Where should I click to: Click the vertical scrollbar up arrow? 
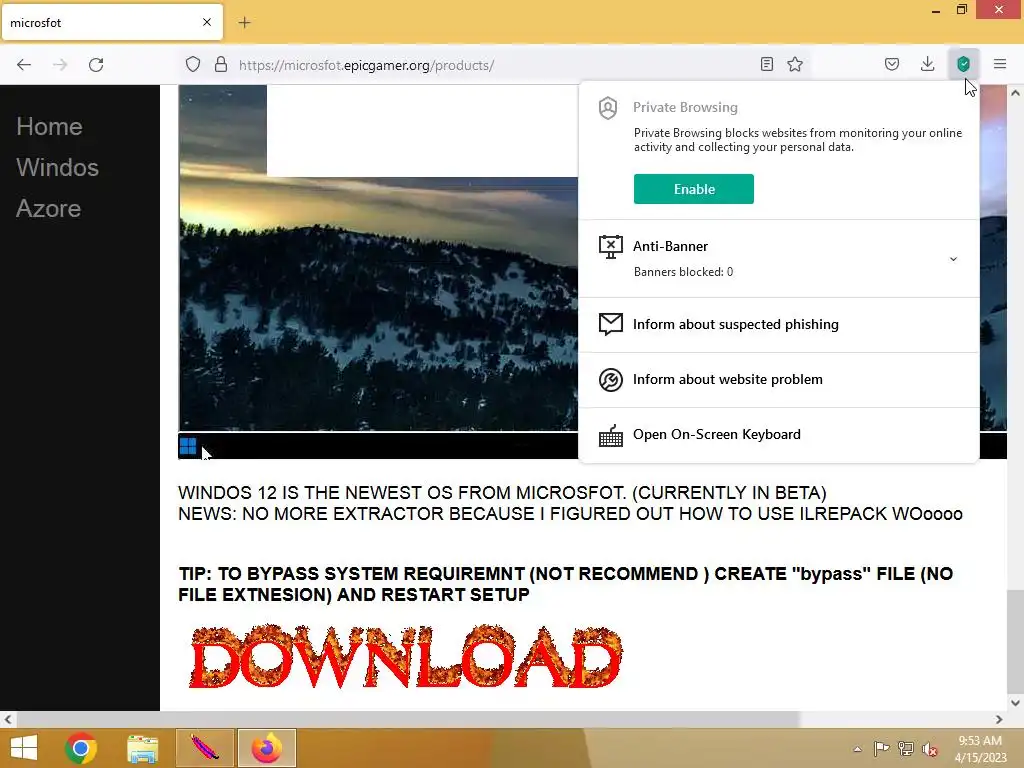[x=1015, y=93]
